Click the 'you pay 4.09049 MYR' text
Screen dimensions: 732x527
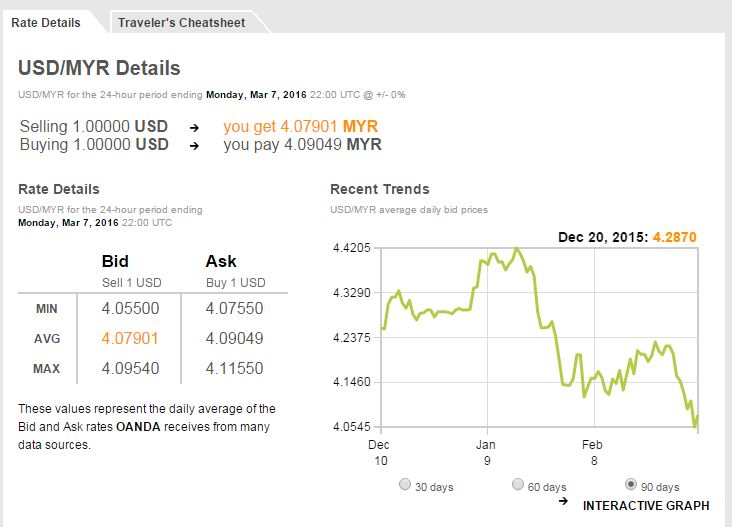pos(302,144)
